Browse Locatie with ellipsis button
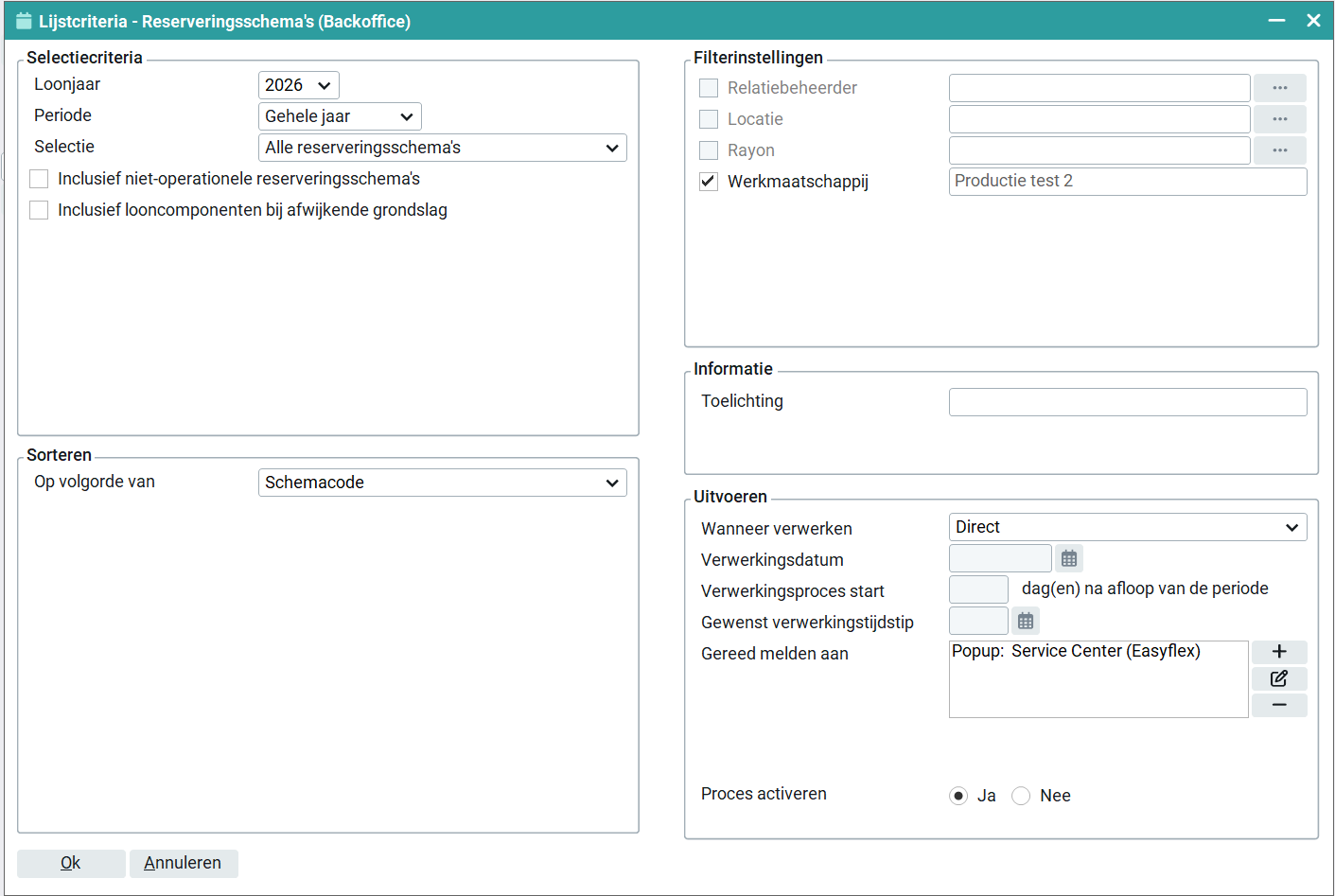The width and height of the screenshot is (1335, 896). pos(1280,119)
